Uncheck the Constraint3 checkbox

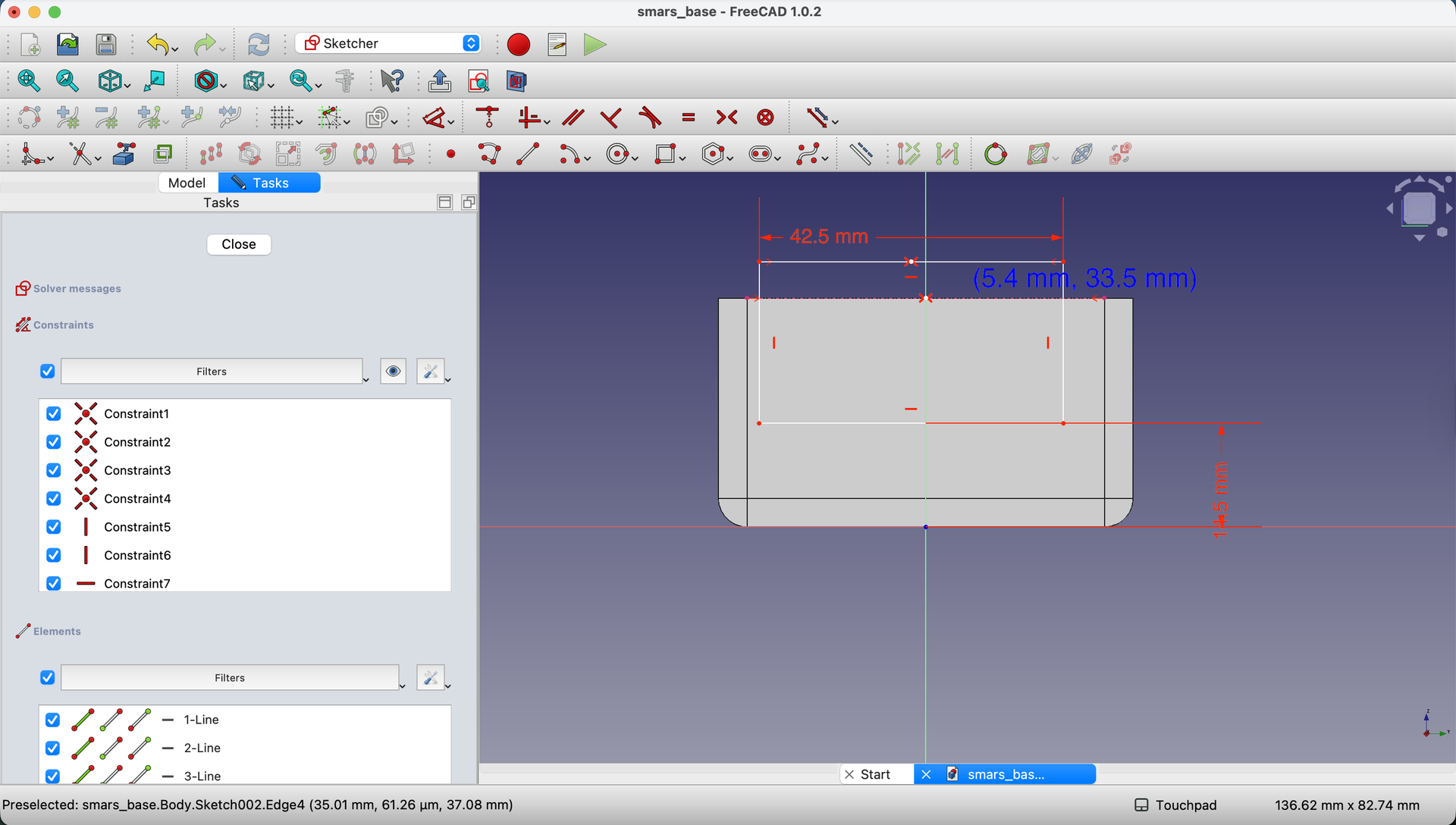pos(53,470)
